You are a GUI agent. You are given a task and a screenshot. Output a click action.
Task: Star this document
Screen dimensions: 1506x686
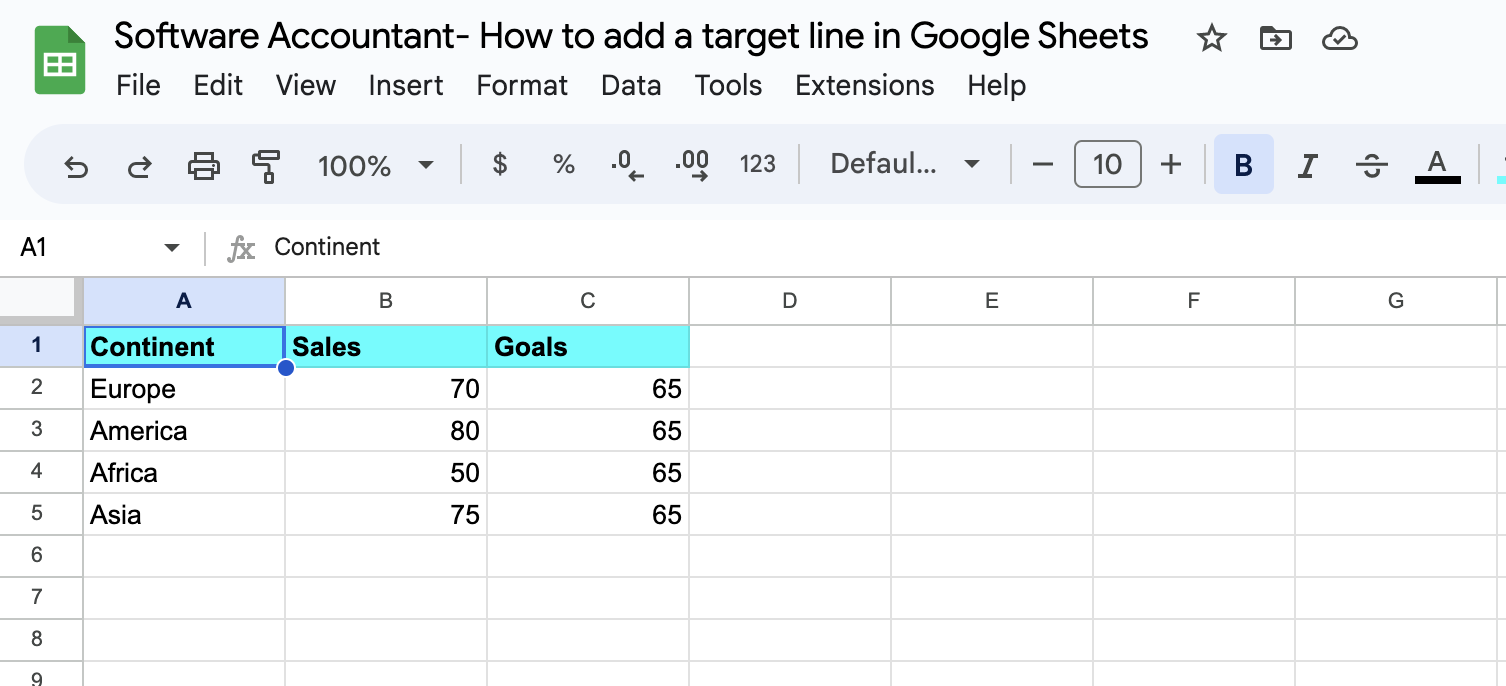[1212, 39]
